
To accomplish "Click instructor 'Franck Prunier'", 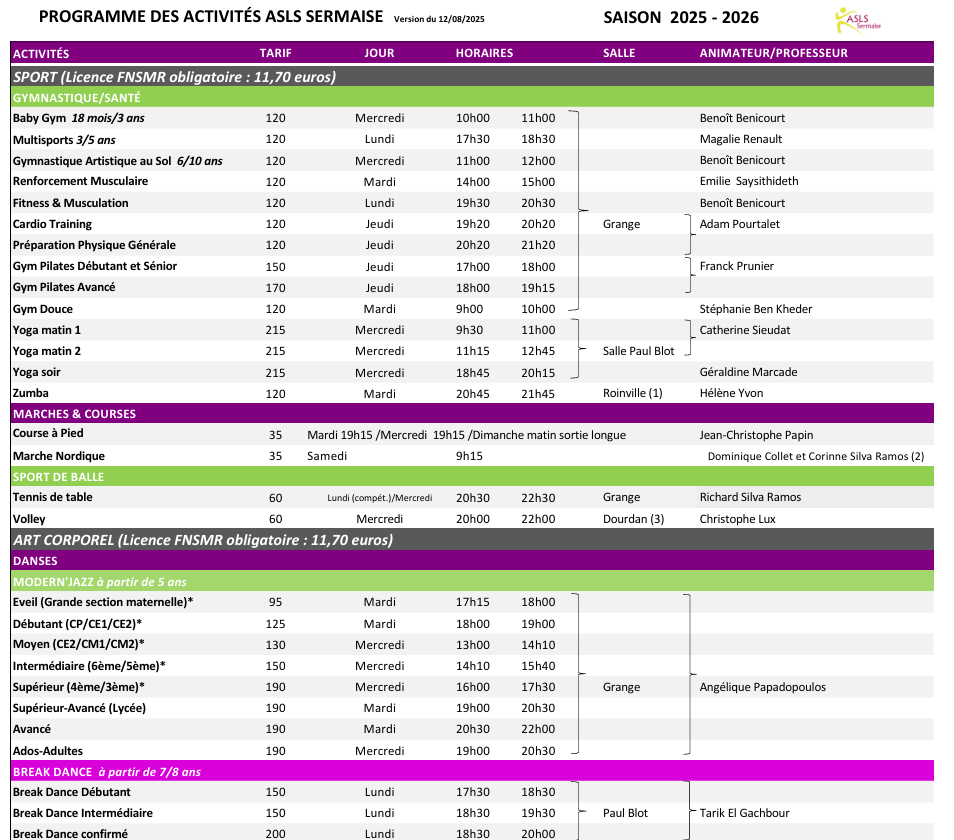I will tap(736, 266).
